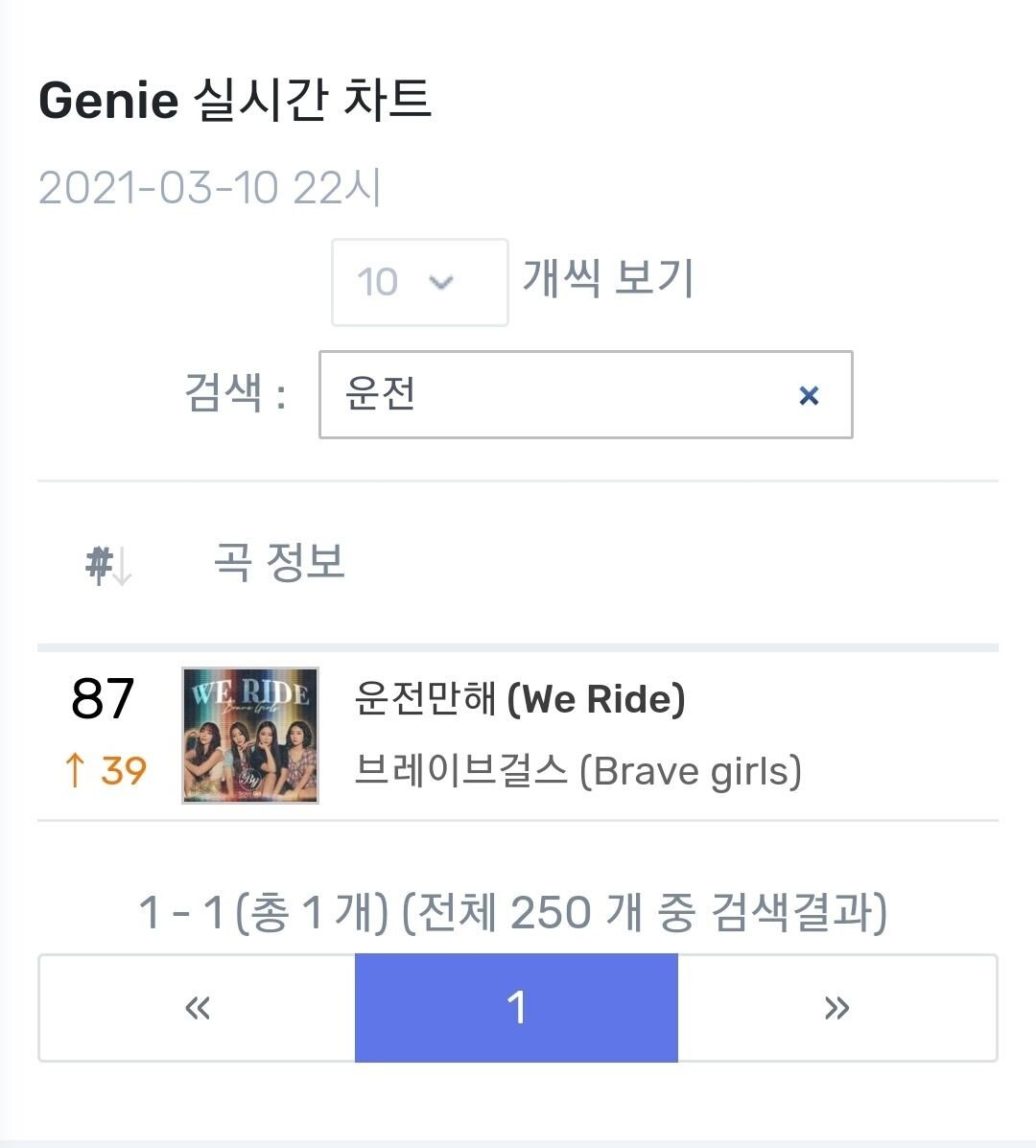Screen dimensions: 1036x1148
Task: Click the down arrow sort indicator beside #
Action: 123,567
